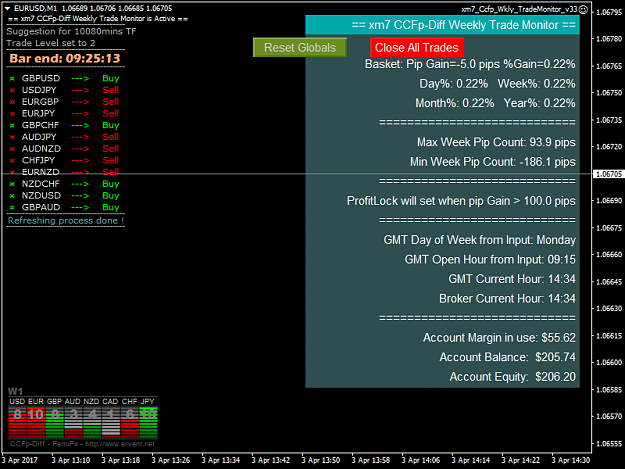Click the red arrow in the CHFJPY row
625x469 pixels.
pos(80,161)
